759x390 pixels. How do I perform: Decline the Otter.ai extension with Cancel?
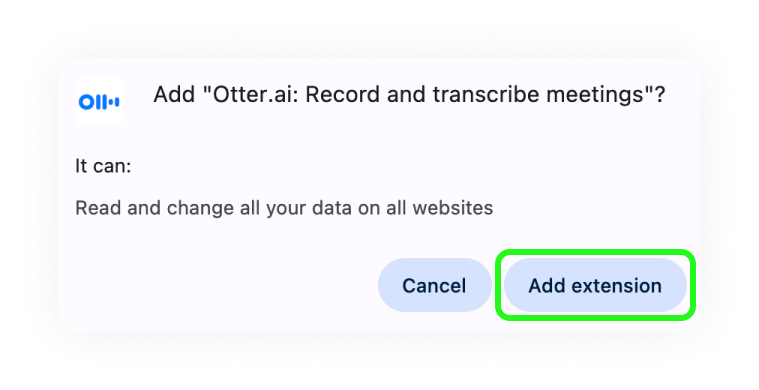pyautogui.click(x=434, y=285)
